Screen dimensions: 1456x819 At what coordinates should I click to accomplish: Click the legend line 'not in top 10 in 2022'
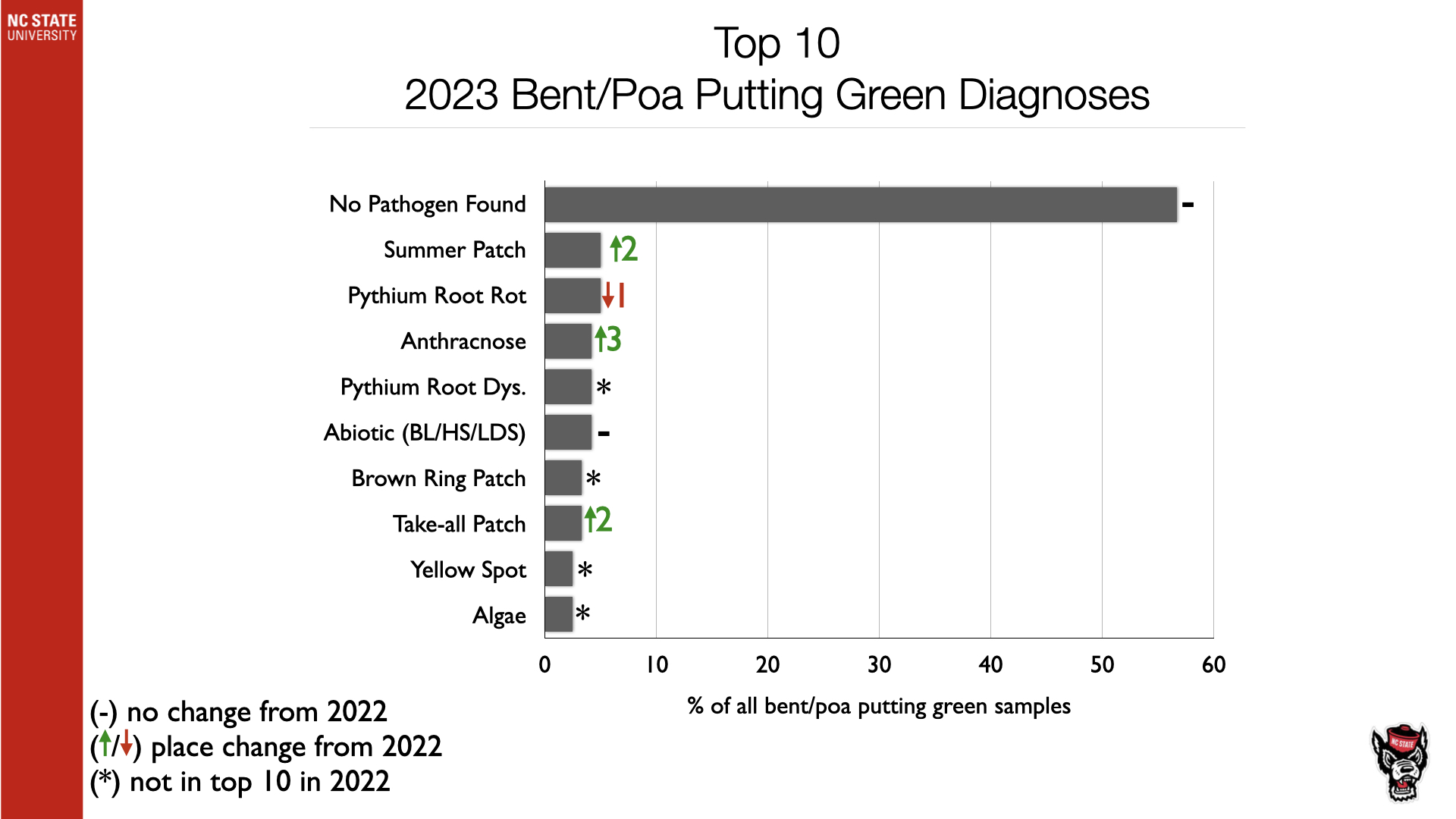(240, 782)
